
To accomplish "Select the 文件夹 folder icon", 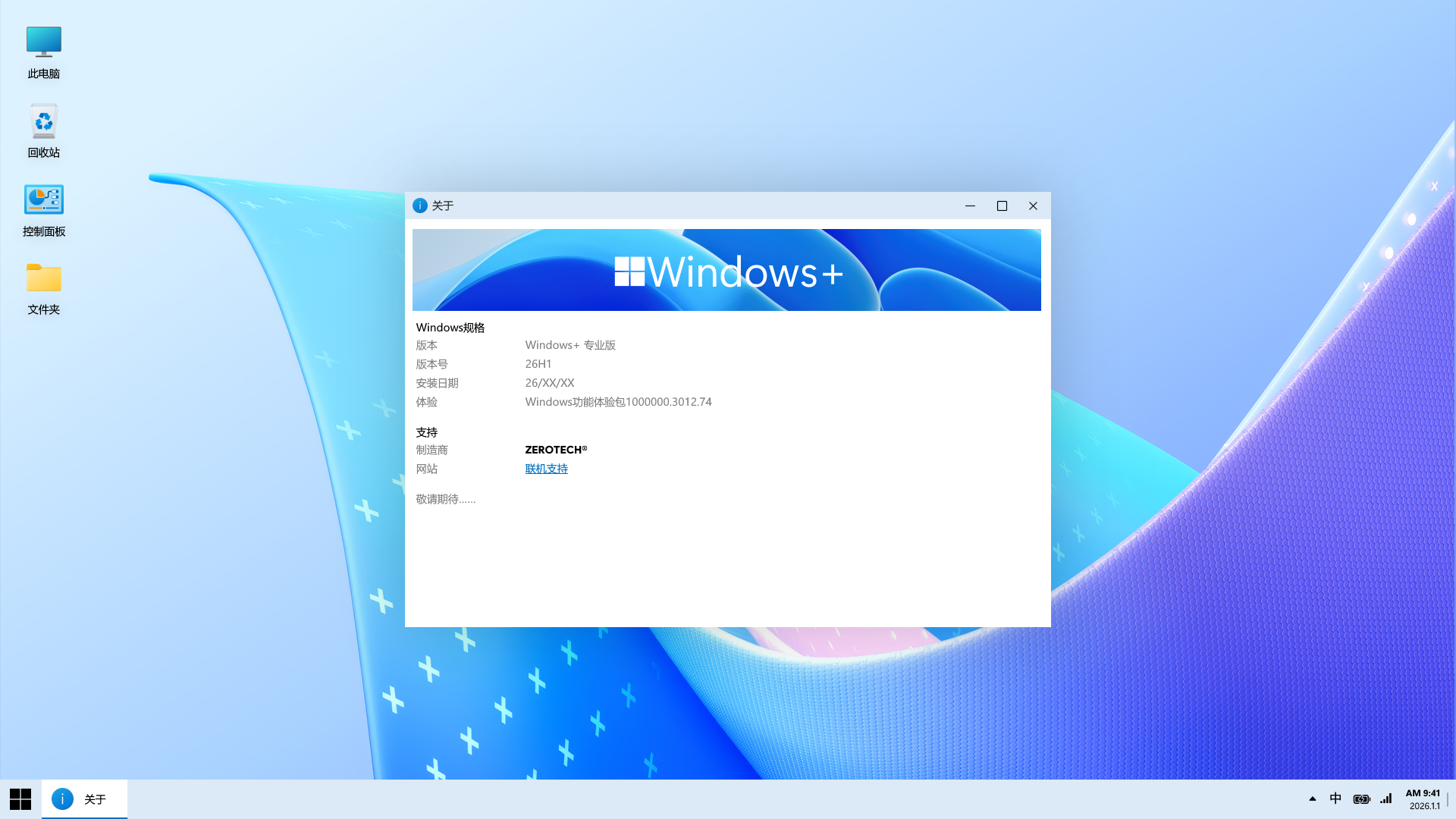I will pos(43,288).
